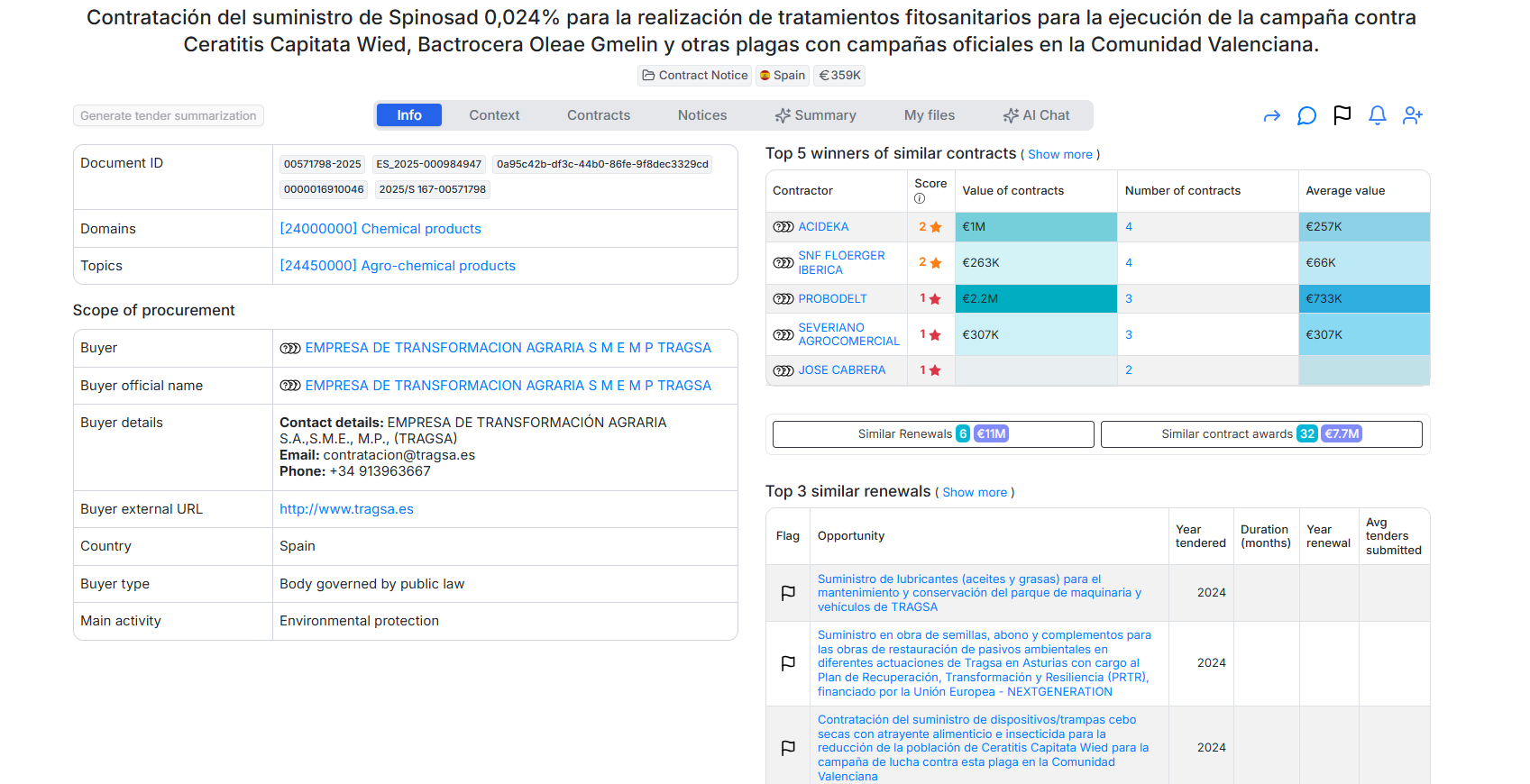Open the JOSE CABRERA contractor link
Screen dimensions: 1530x784
(x=841, y=370)
